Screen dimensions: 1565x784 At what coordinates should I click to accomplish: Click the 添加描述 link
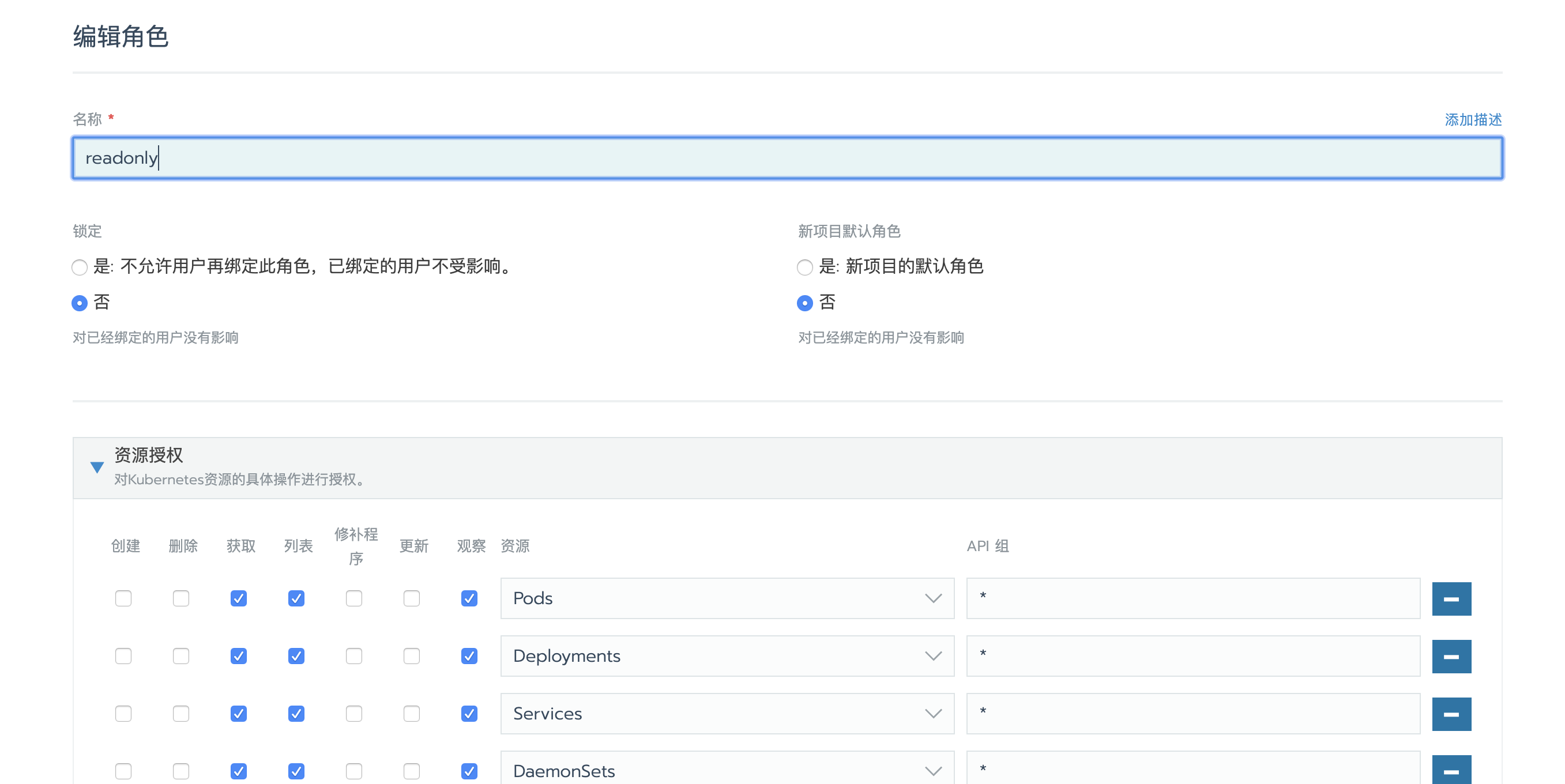point(1473,120)
